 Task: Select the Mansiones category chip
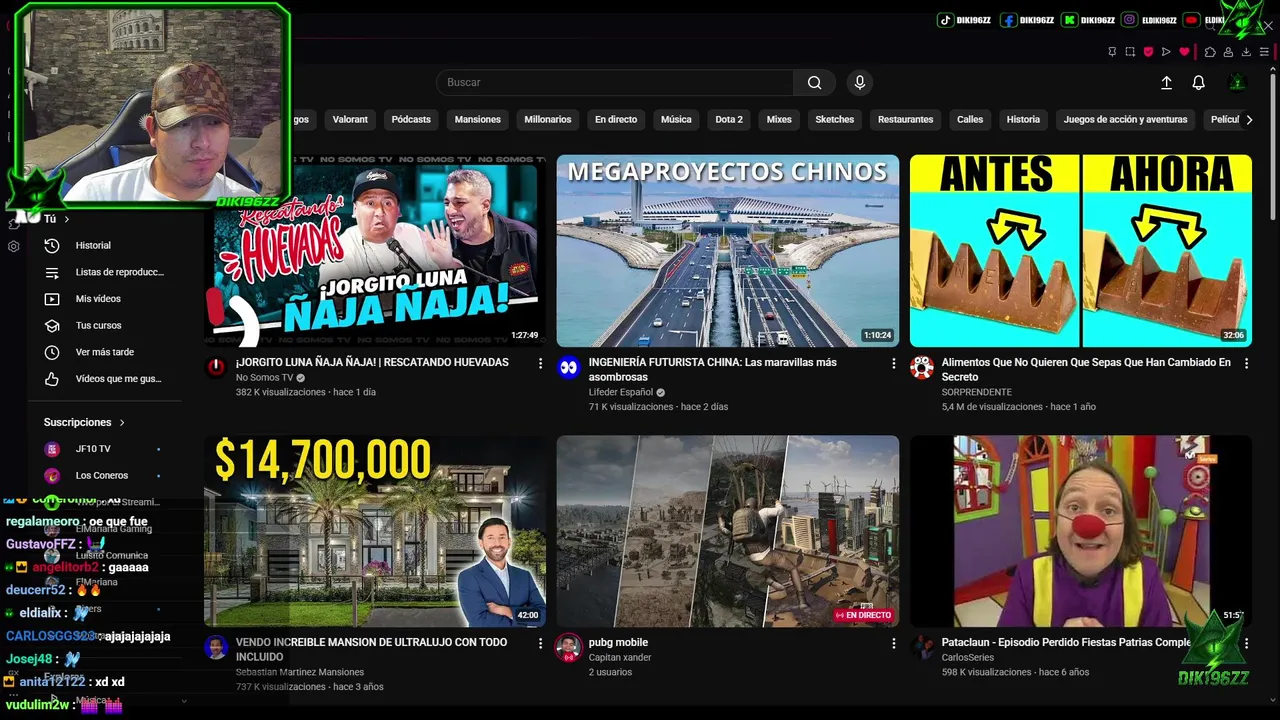477,119
